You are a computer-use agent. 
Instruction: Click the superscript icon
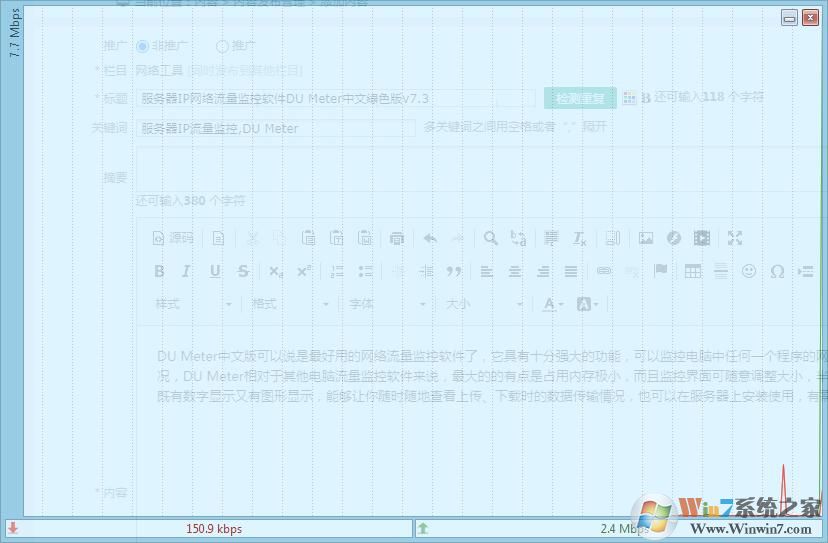click(304, 272)
